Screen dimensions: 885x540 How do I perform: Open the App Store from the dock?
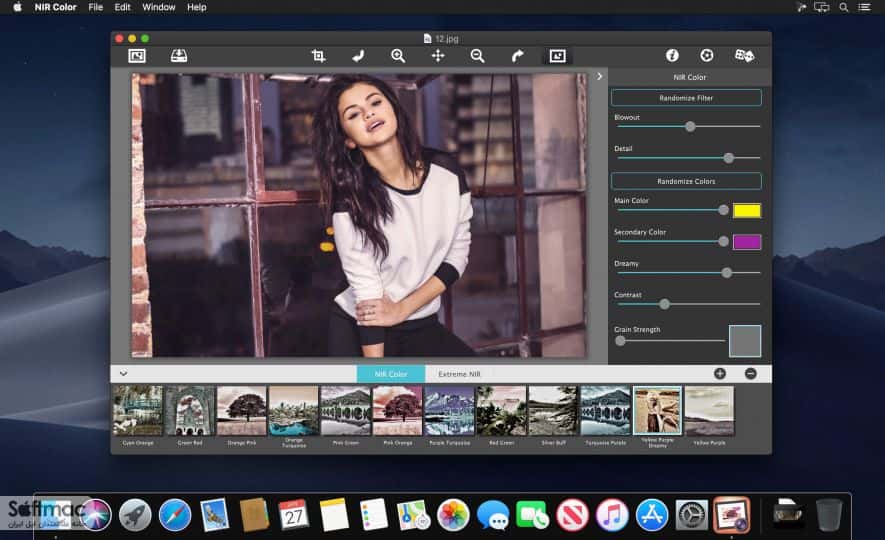coord(651,515)
